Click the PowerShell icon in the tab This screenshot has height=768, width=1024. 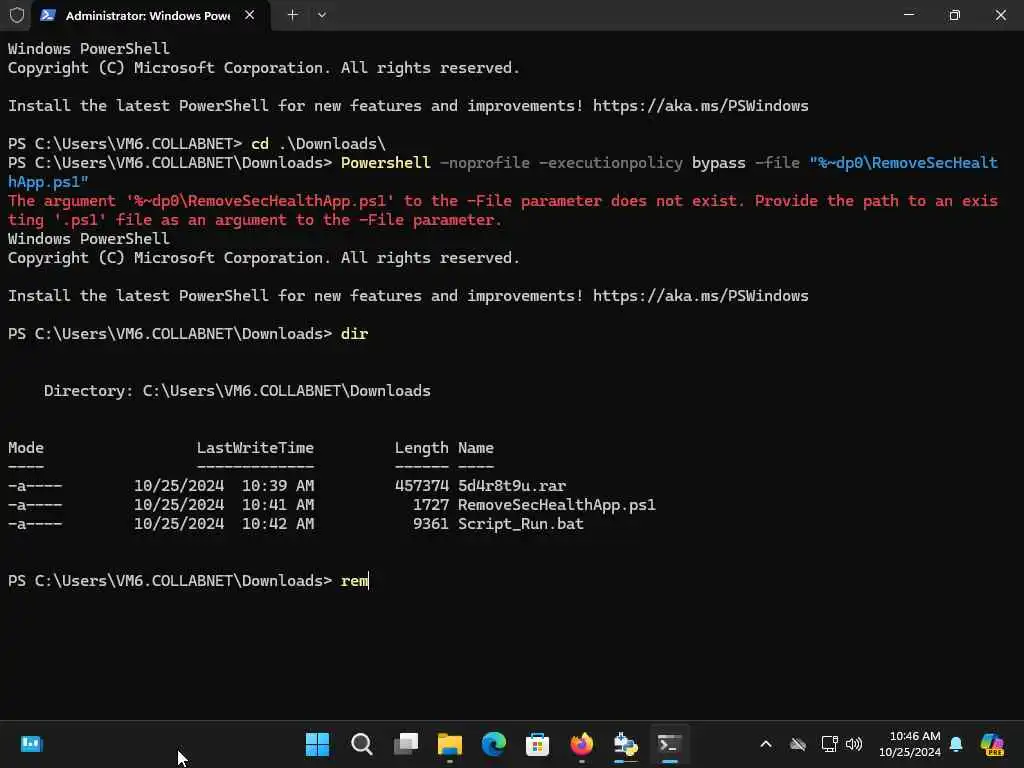click(x=48, y=15)
